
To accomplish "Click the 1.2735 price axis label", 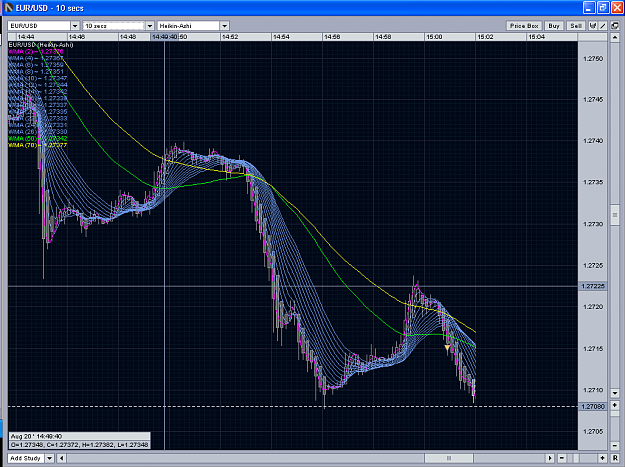I will pos(593,182).
